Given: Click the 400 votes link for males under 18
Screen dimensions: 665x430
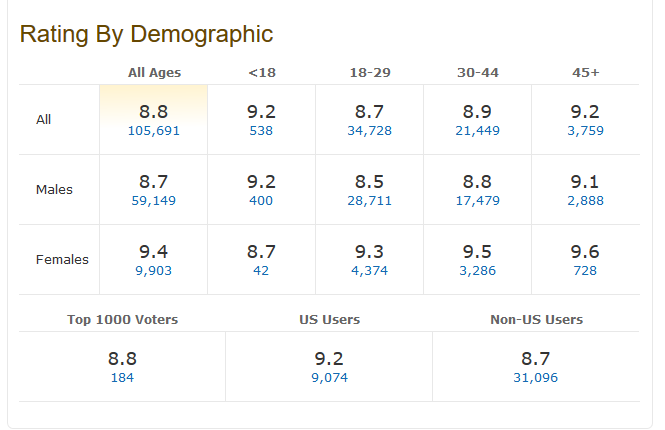Looking at the screenshot, I should point(261,201).
